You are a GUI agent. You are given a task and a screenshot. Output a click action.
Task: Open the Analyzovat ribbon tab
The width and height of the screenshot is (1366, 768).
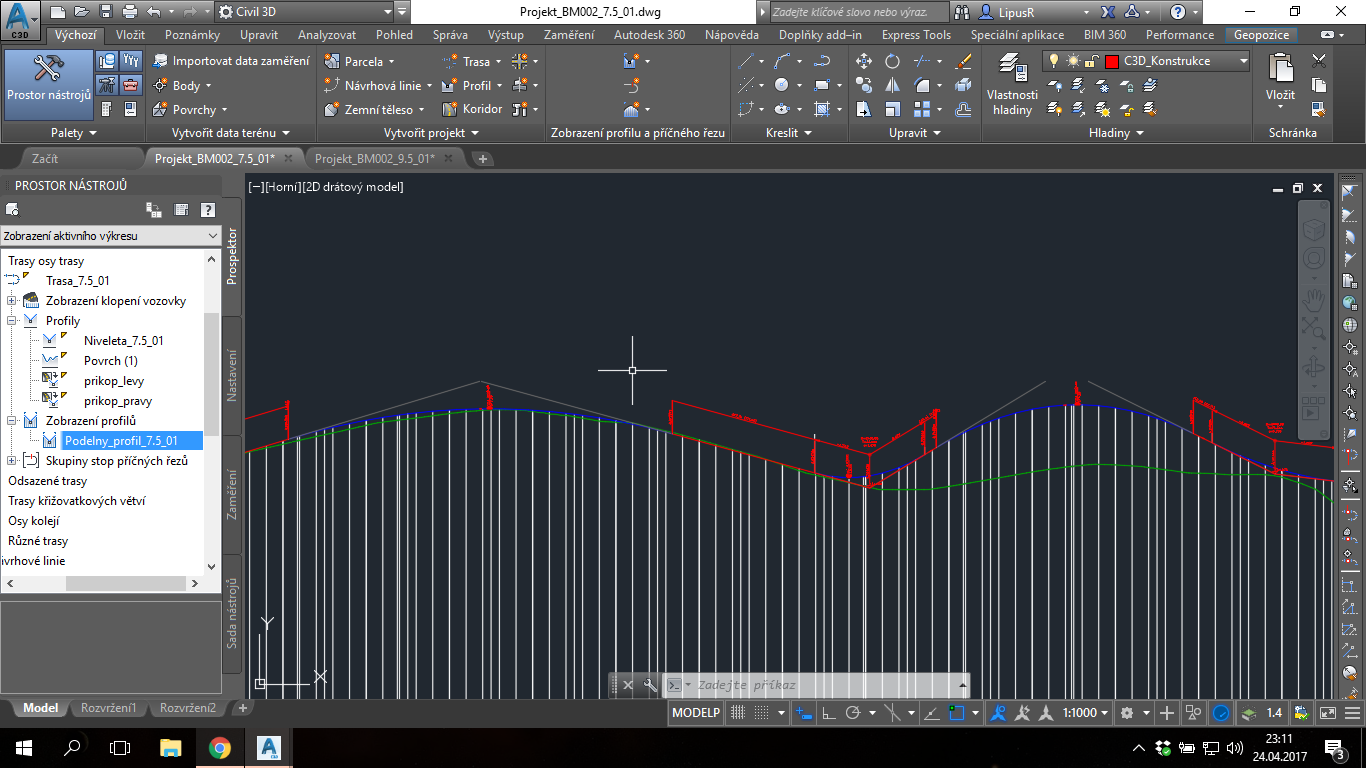tap(327, 35)
